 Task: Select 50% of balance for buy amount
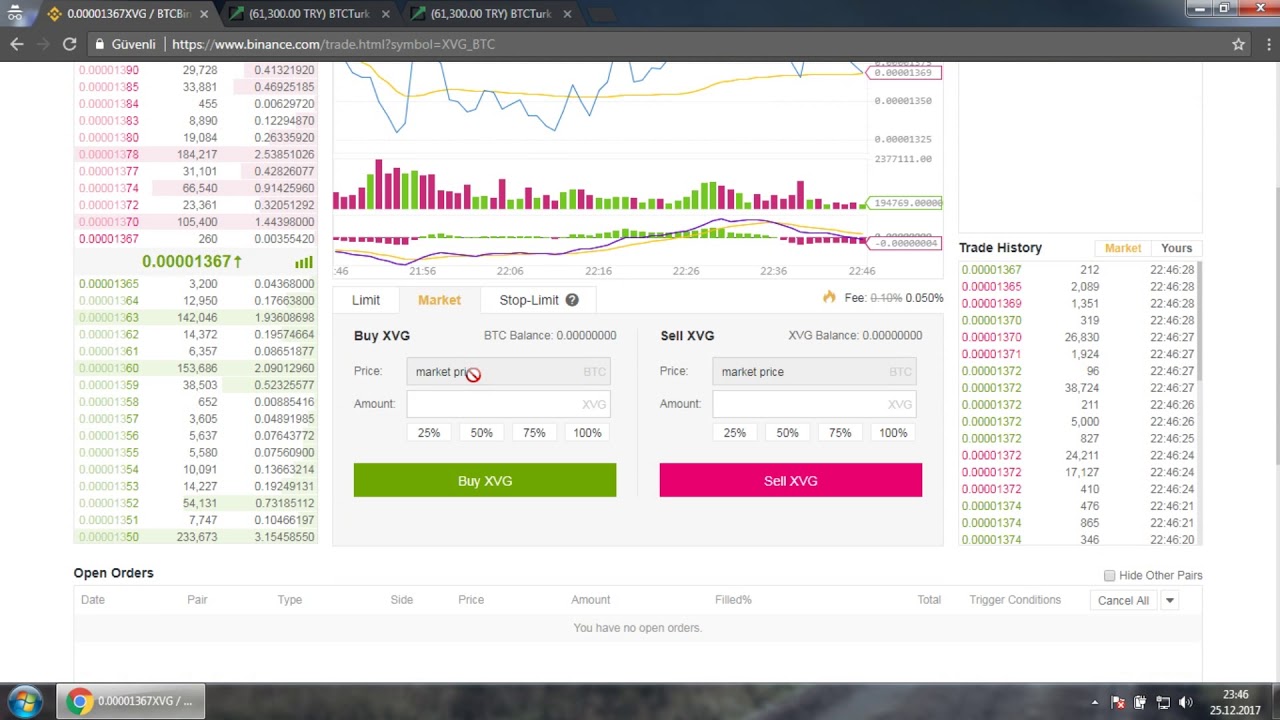point(482,433)
